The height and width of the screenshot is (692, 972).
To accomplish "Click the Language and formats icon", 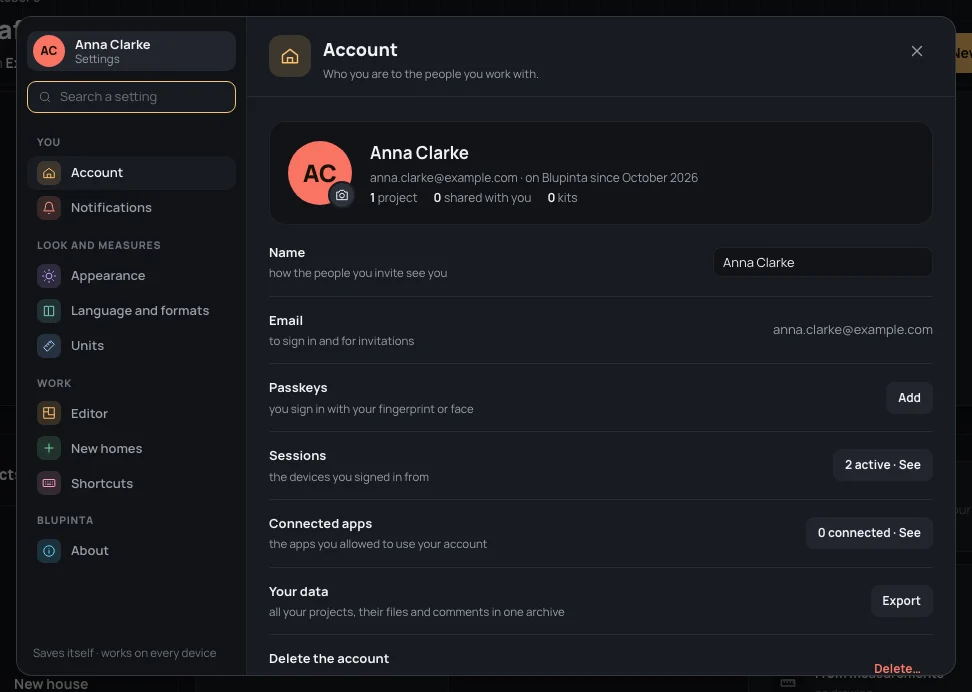I will pyautogui.click(x=49, y=311).
